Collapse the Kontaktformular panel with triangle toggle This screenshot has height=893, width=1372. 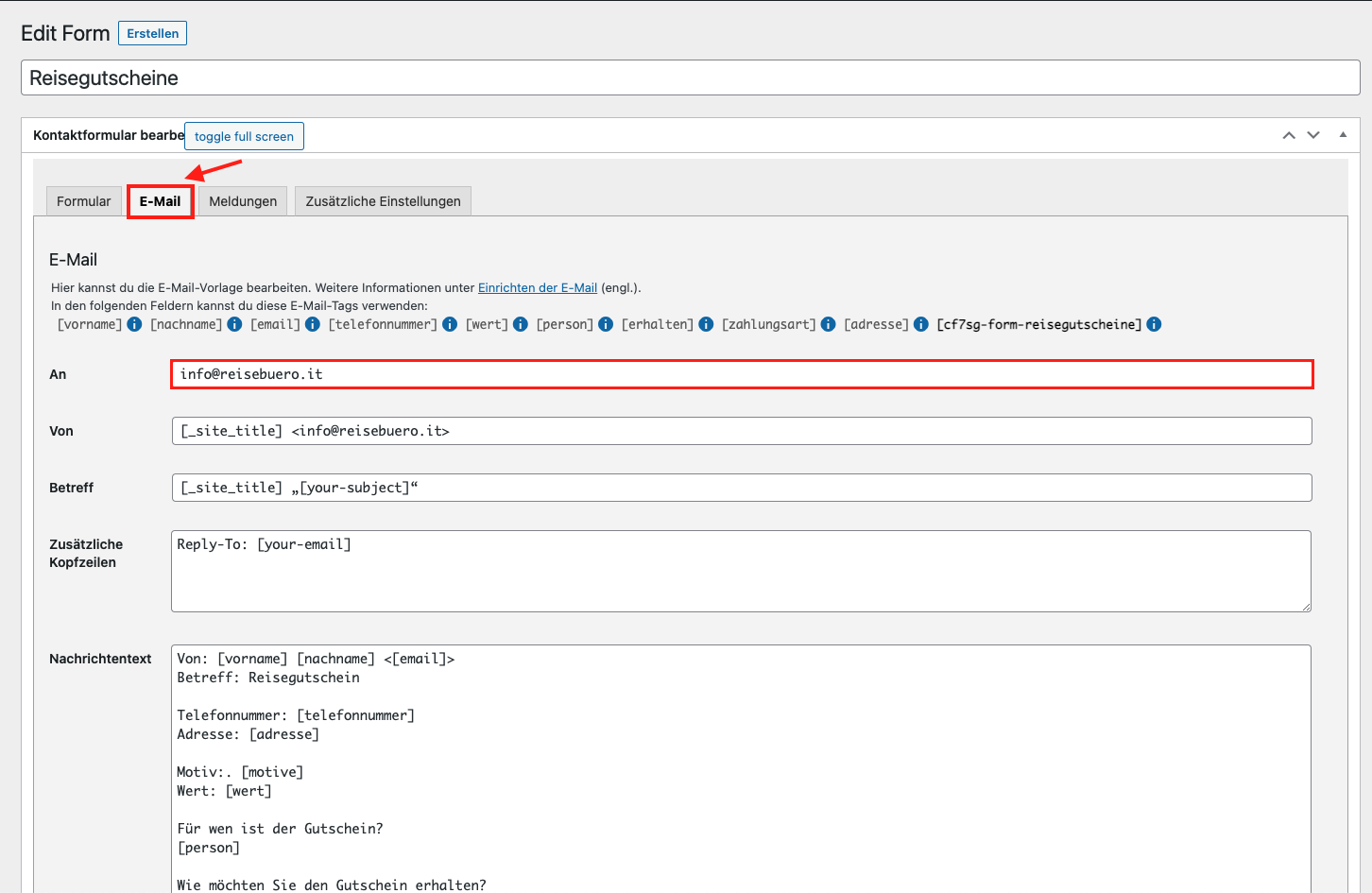coord(1343,135)
